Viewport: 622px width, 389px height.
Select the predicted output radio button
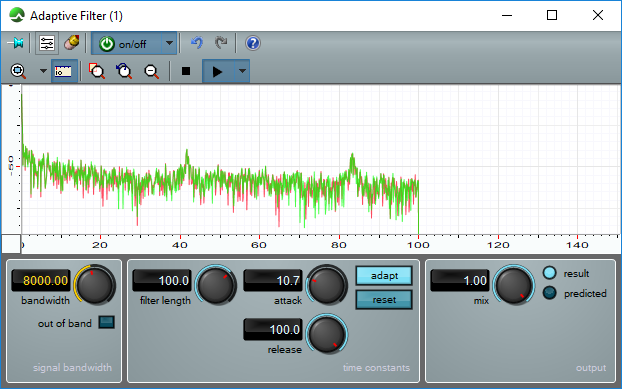(549, 293)
